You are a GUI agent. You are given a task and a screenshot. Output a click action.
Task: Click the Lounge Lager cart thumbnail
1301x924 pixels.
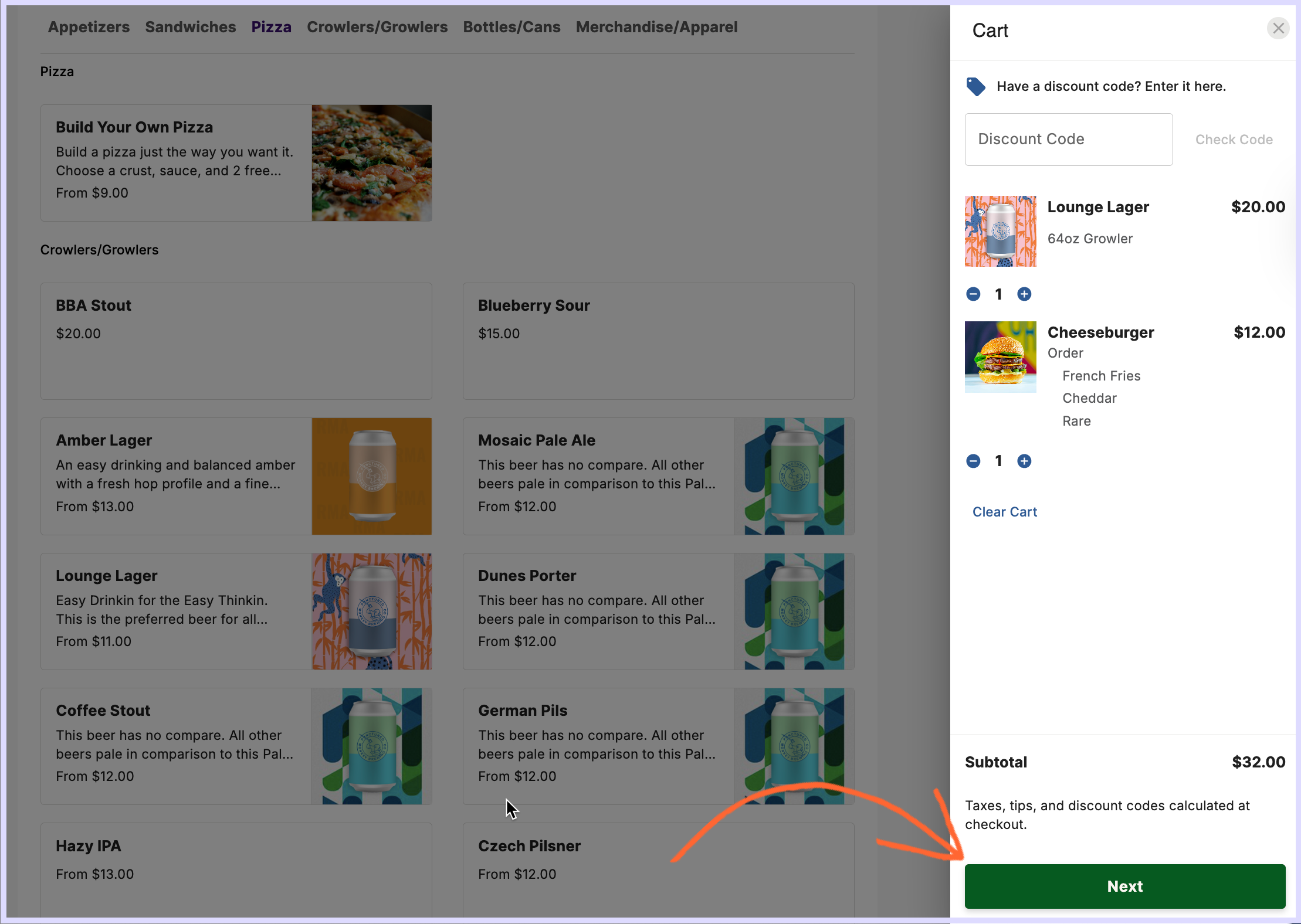pos(1000,231)
